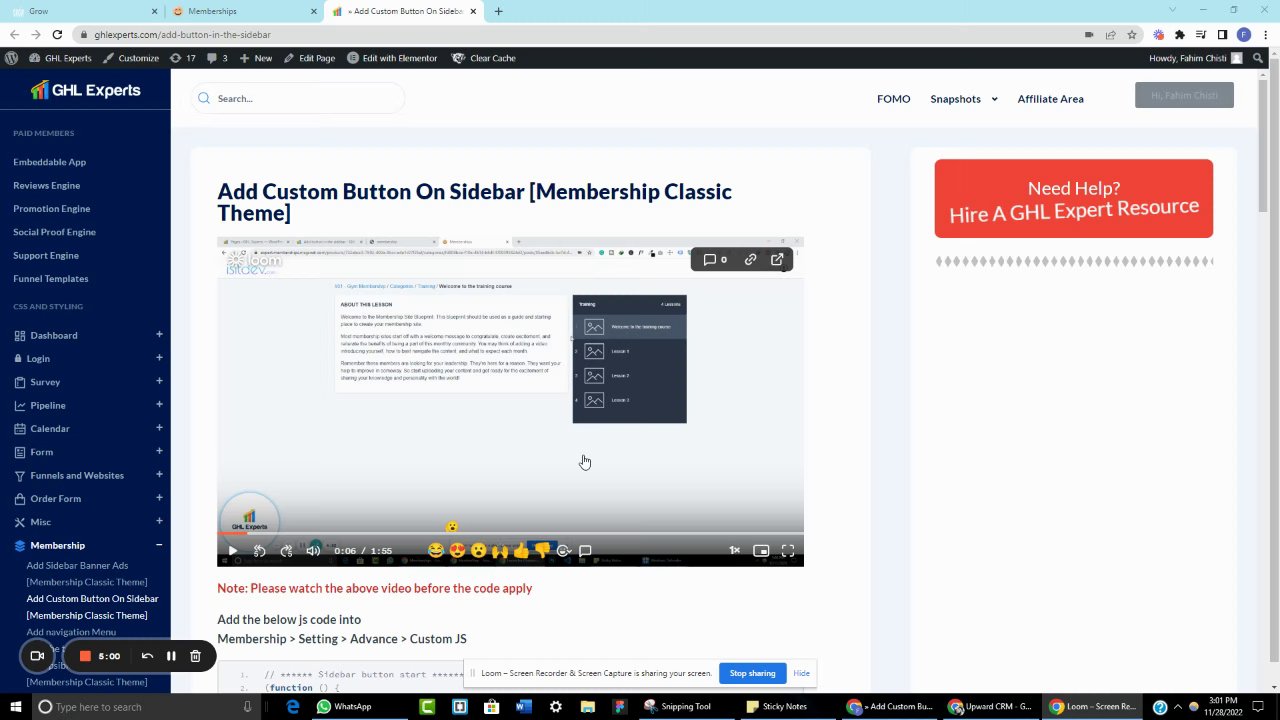Hide the Loom sharing notification
Viewport: 1280px width, 720px height.
[x=801, y=673]
